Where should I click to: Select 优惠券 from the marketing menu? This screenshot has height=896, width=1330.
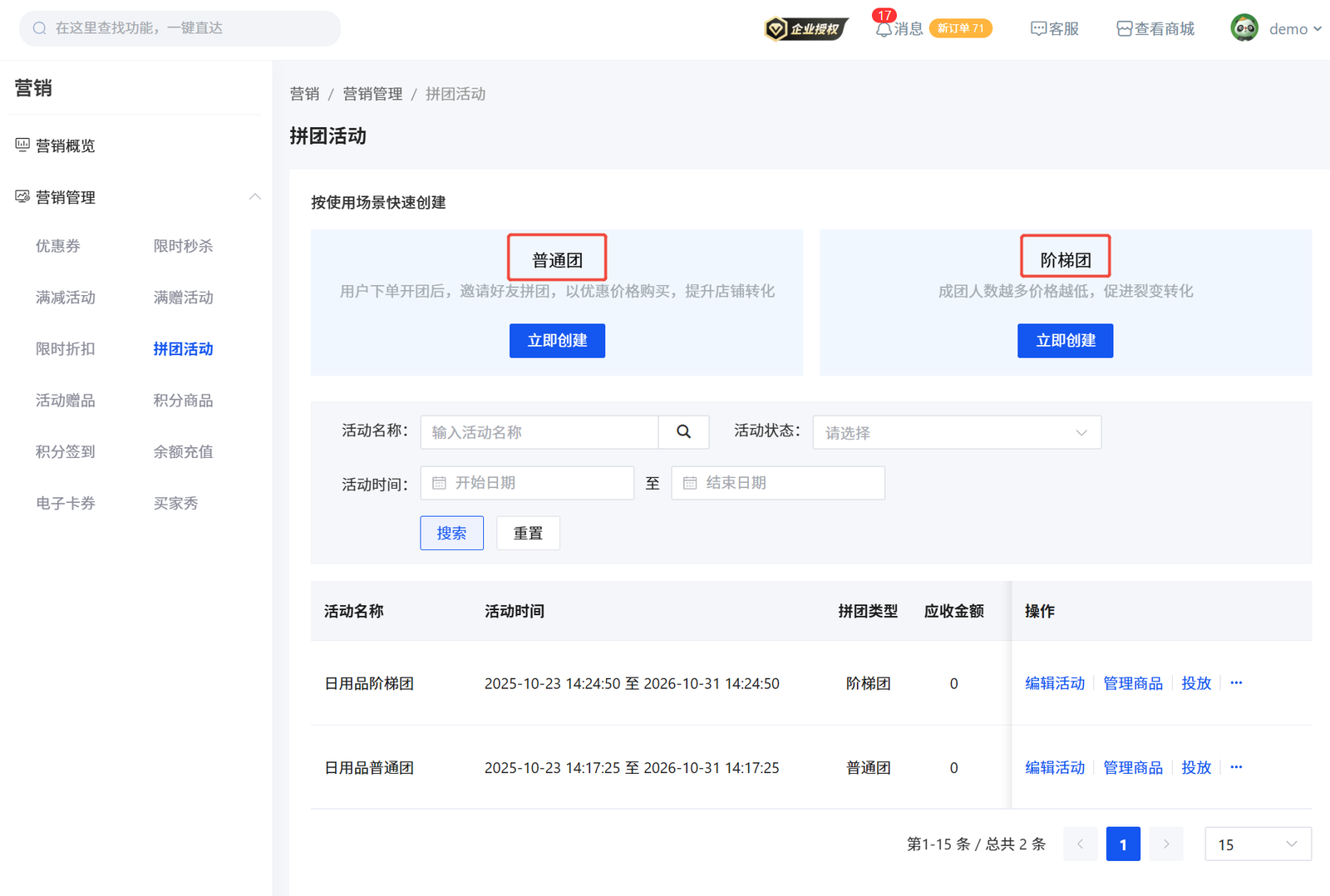pyautogui.click(x=58, y=246)
